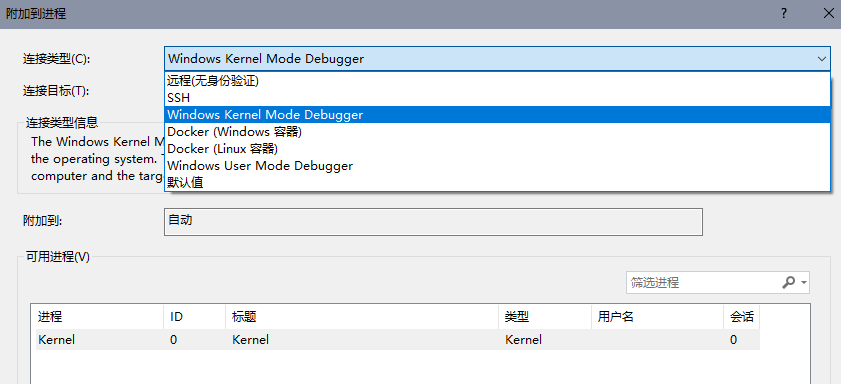Close the 附加到进程 dialog
The width and height of the screenshot is (841, 384).
pyautogui.click(x=829, y=13)
